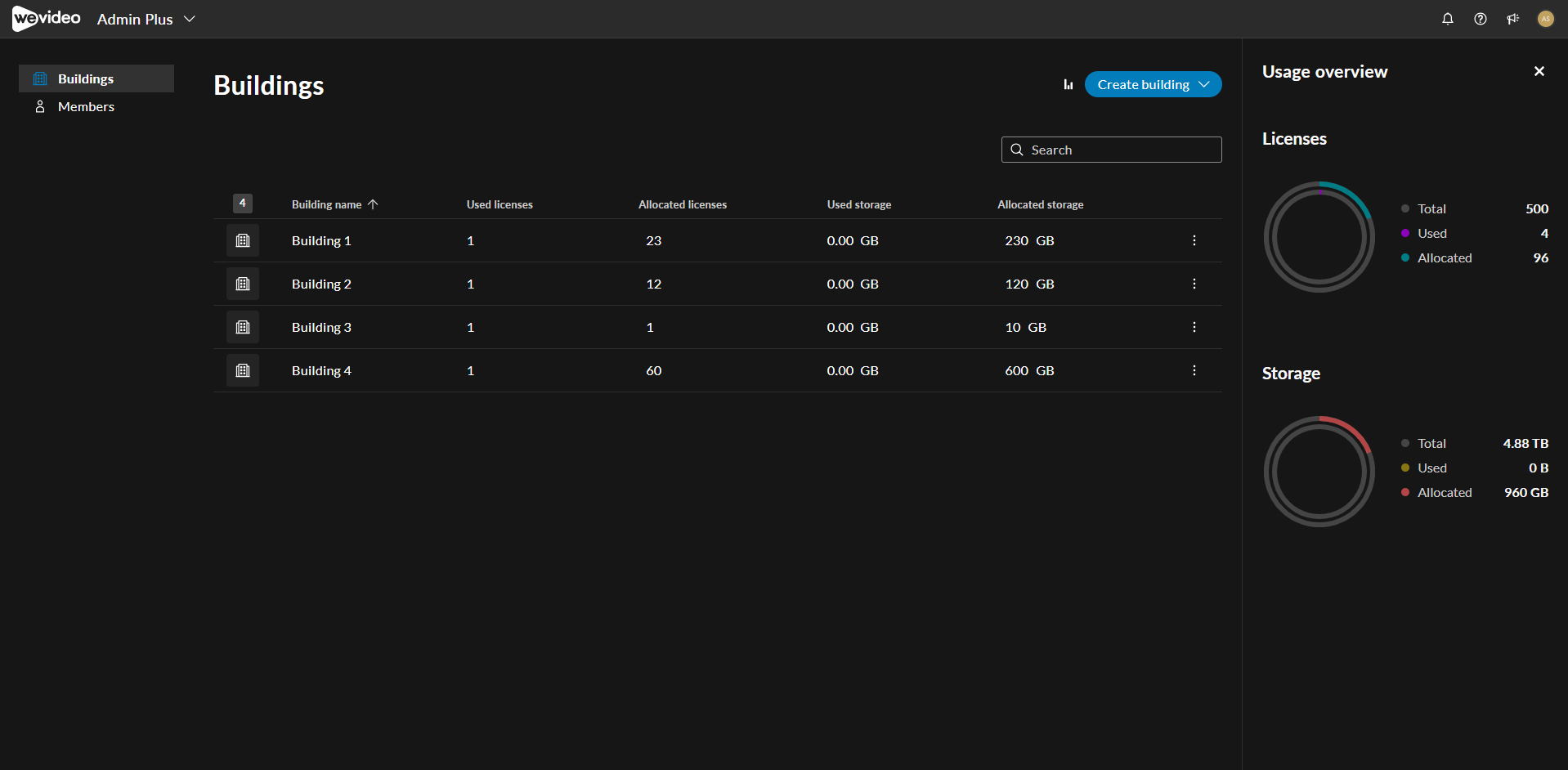Image resolution: width=1568 pixels, height=770 pixels.
Task: Sort by Allocated storage column
Action: click(x=1040, y=204)
